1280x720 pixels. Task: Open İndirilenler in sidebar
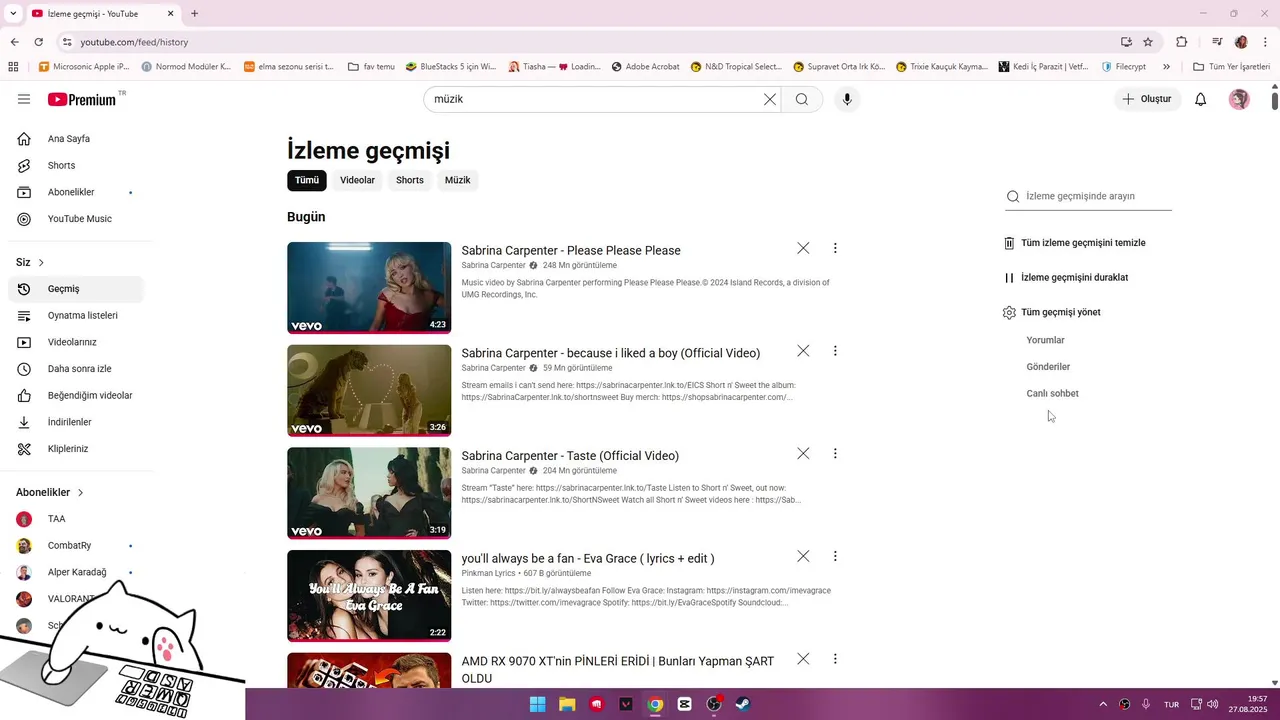pos(76,422)
